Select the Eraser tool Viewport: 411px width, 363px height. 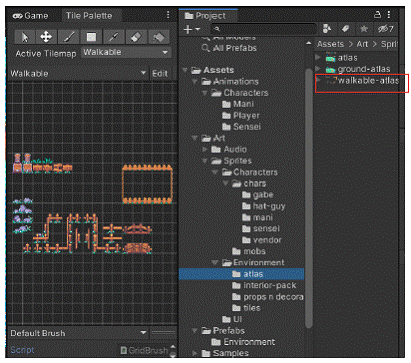click(136, 37)
